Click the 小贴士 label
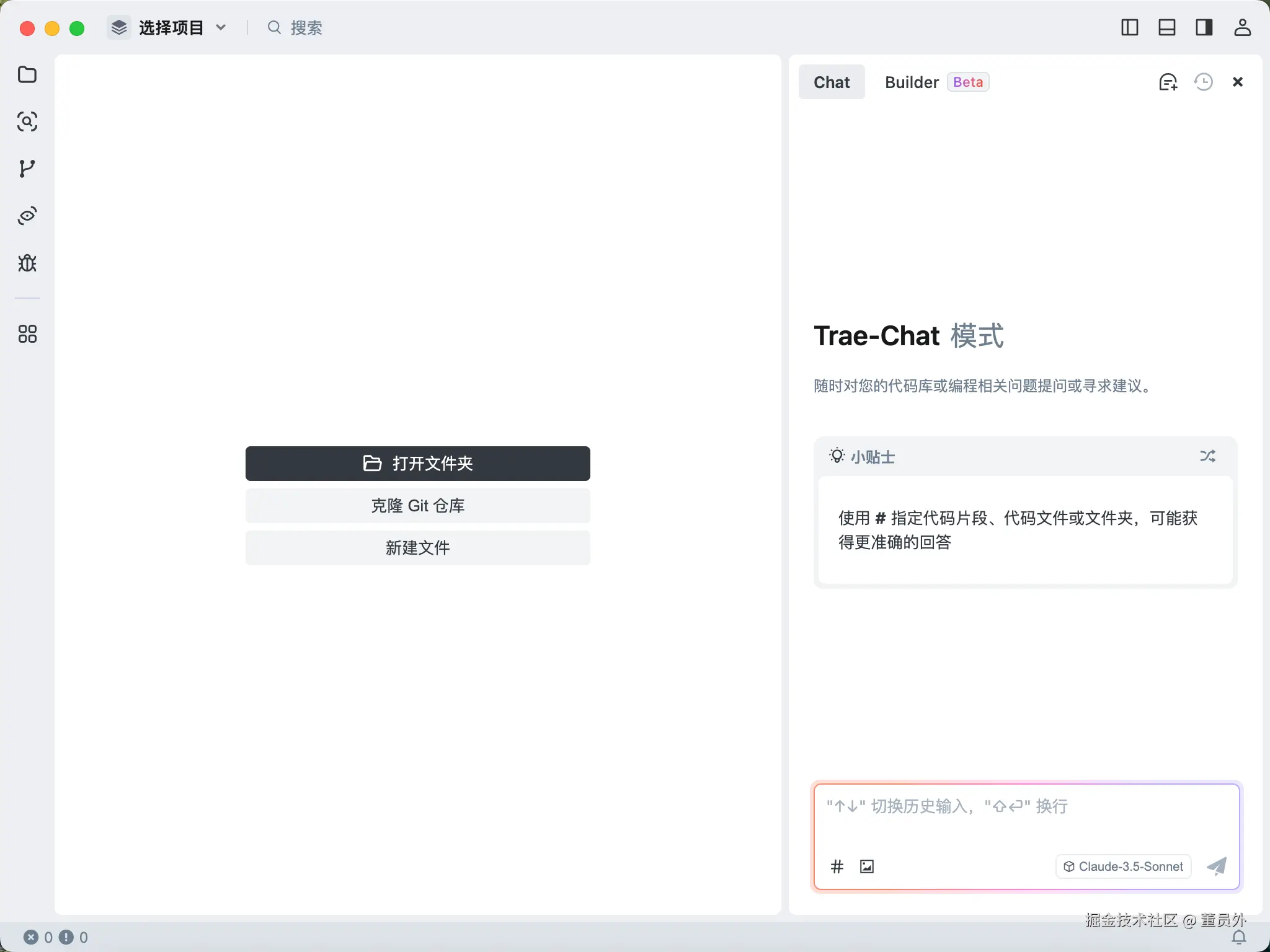The height and width of the screenshot is (952, 1270). tap(873, 457)
